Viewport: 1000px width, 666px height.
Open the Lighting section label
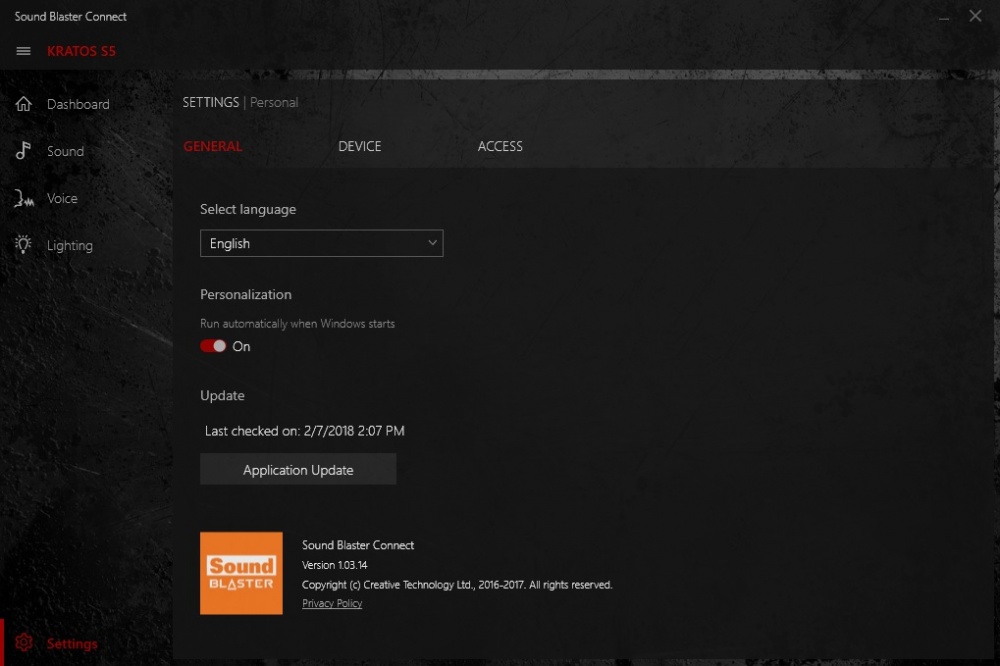(70, 246)
